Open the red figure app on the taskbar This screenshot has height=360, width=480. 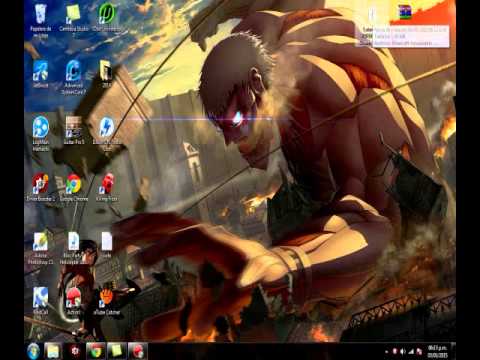click(x=137, y=351)
